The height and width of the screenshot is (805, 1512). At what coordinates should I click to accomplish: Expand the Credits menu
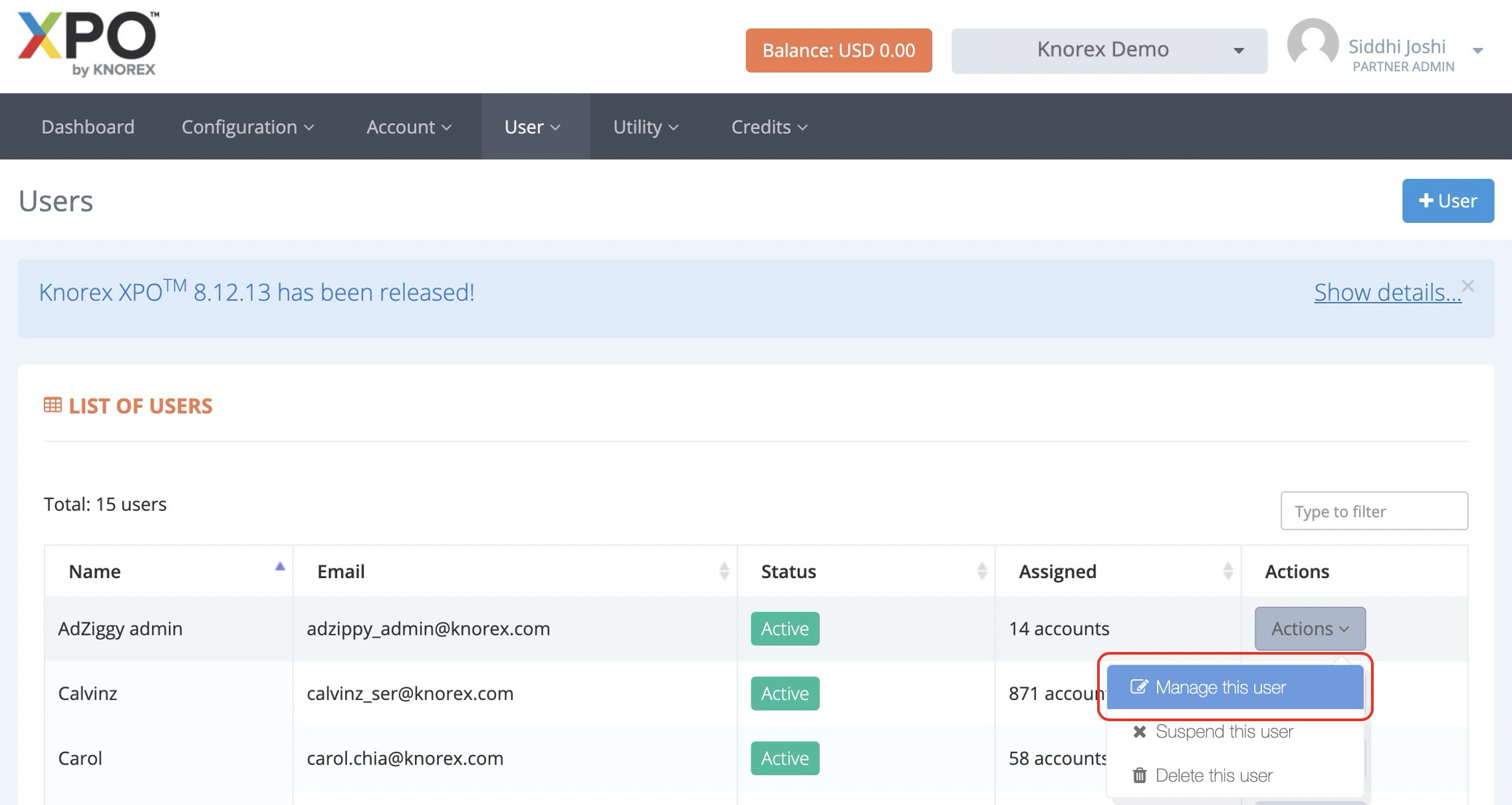click(x=769, y=126)
